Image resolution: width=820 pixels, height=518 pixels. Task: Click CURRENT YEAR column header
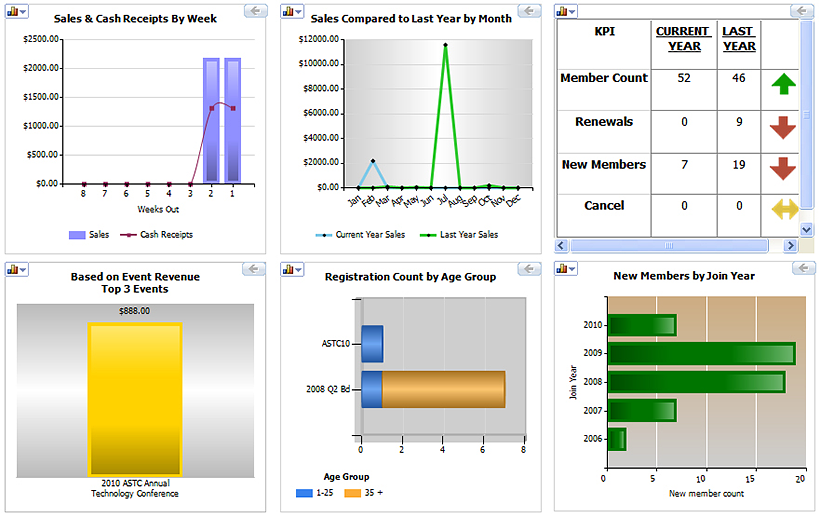(x=684, y=39)
